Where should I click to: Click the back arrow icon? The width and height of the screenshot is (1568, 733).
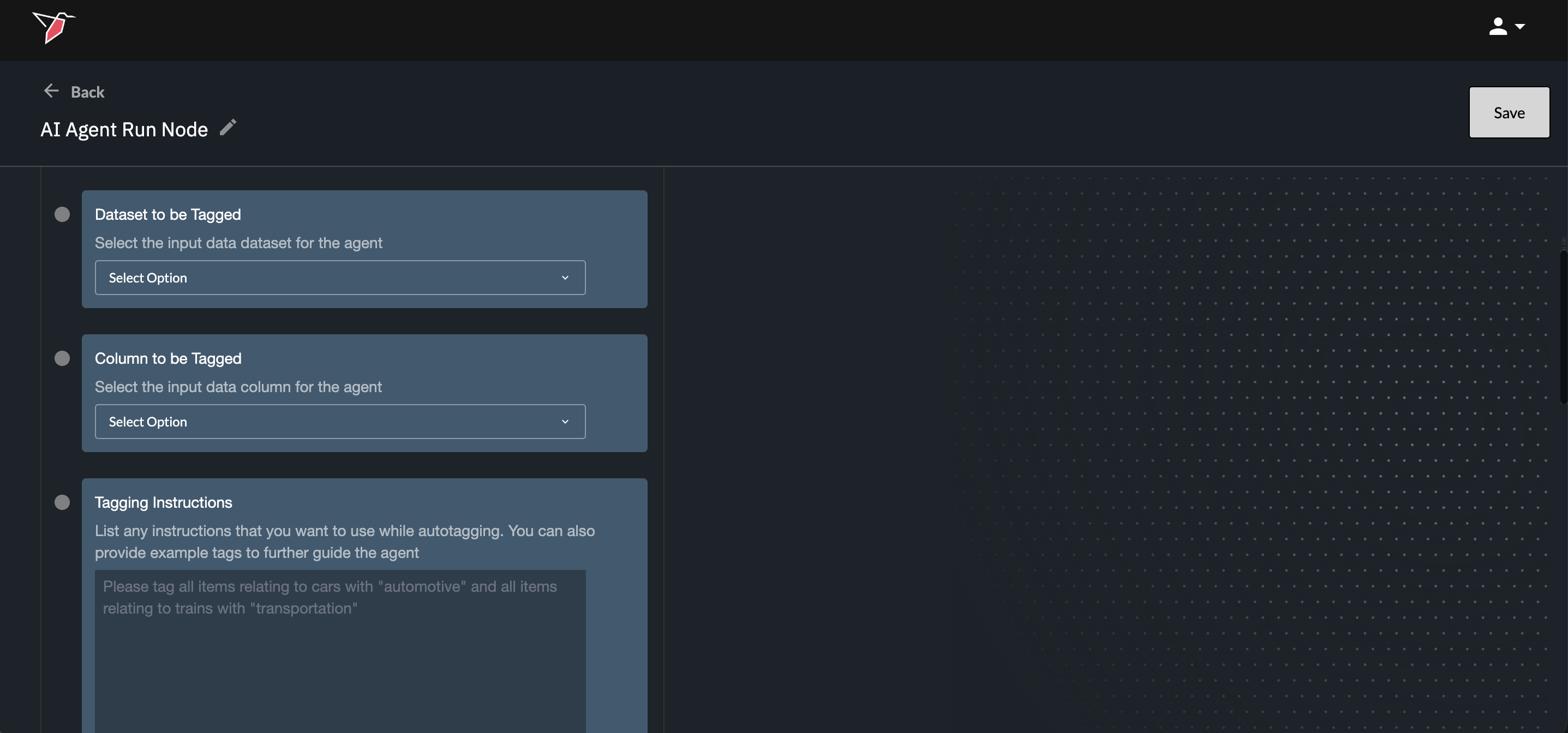[x=51, y=91]
